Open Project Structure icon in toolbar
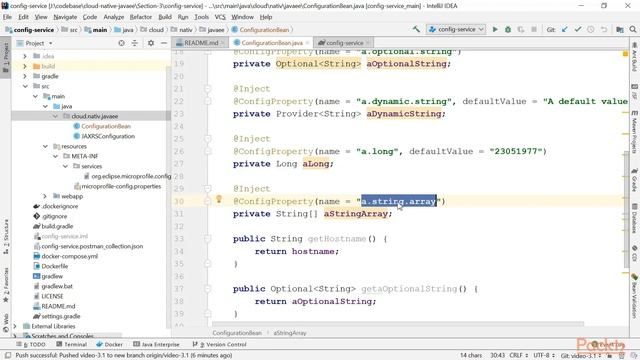 [x=620, y=29]
